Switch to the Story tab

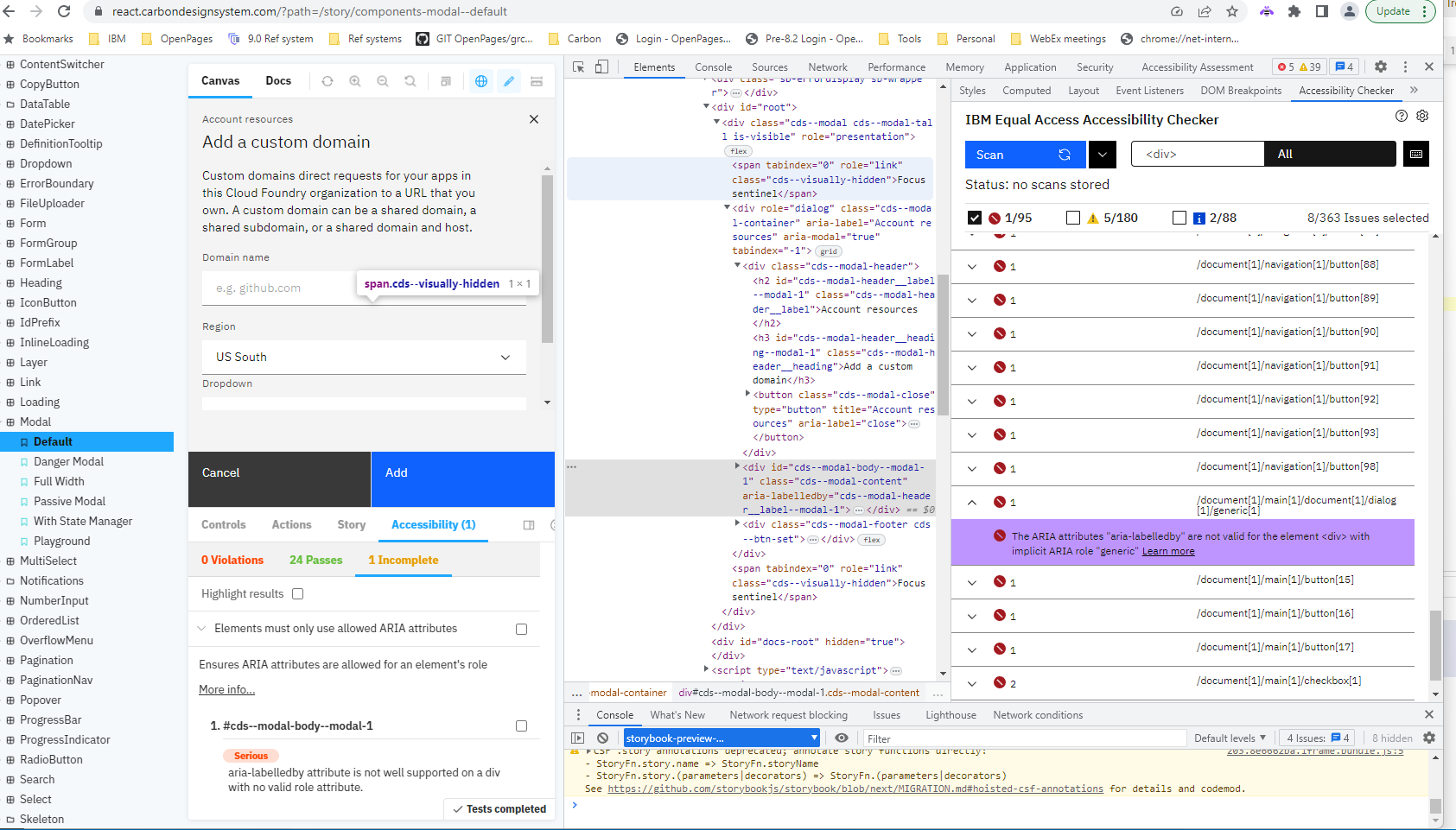pos(351,524)
